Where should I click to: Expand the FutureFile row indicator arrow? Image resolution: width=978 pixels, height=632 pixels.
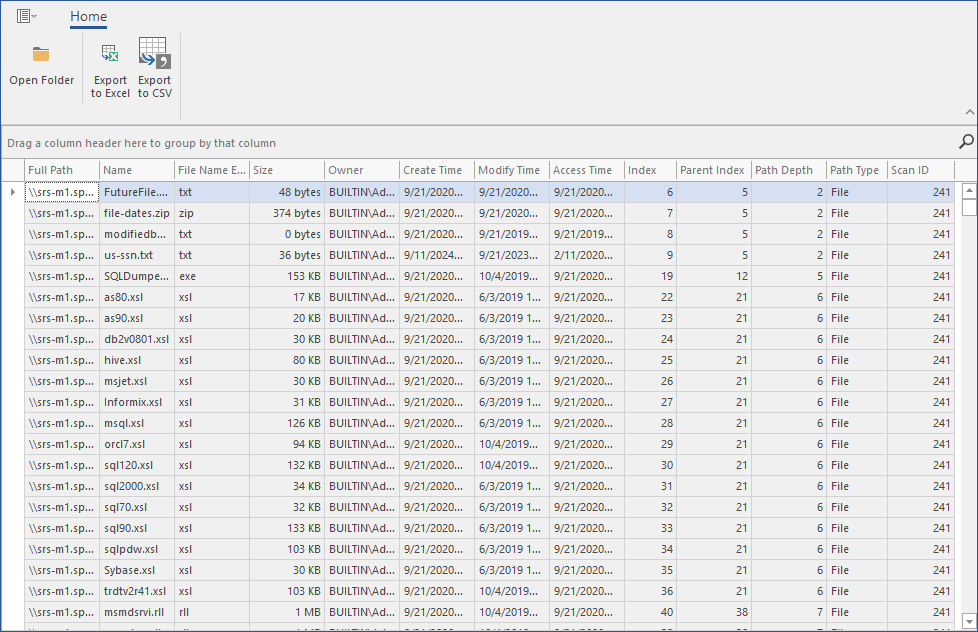click(12, 192)
